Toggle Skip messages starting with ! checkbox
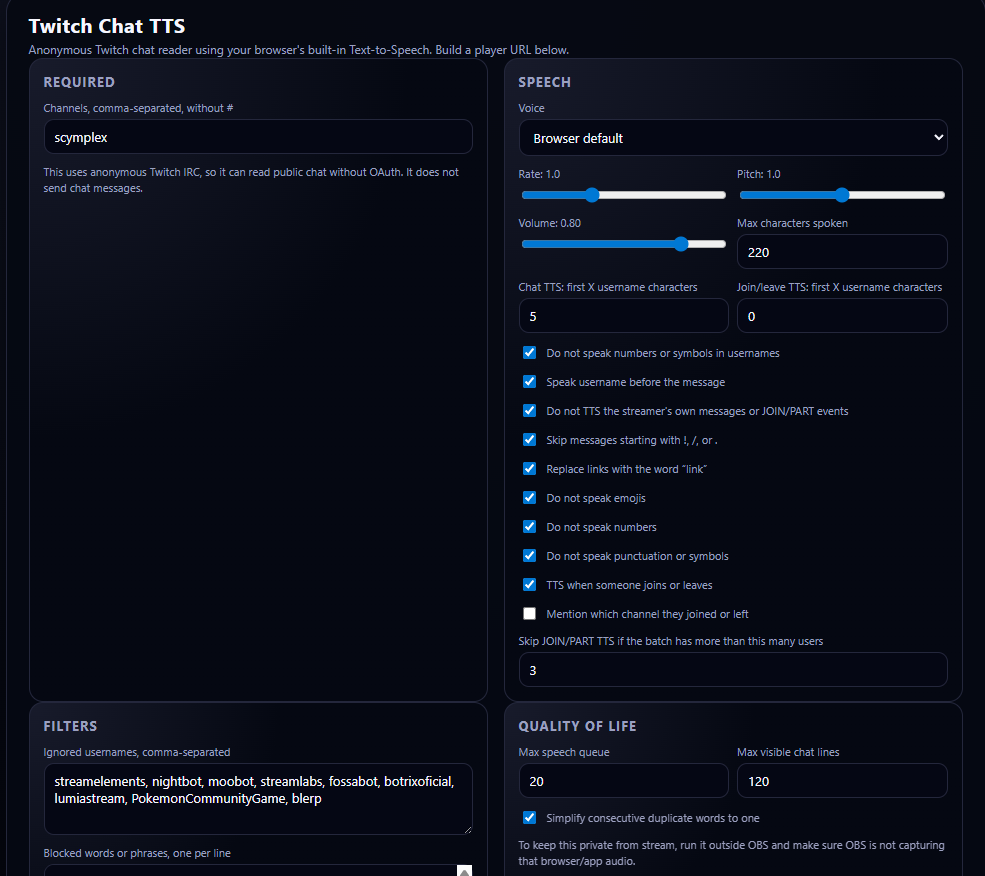Viewport: 985px width, 876px height. click(x=530, y=439)
